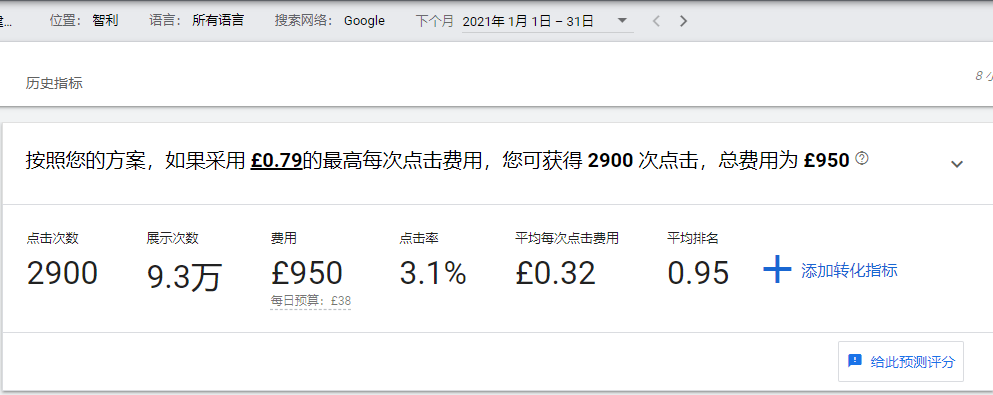Collapse the forecast summary chevron
The width and height of the screenshot is (993, 395).
(x=957, y=164)
